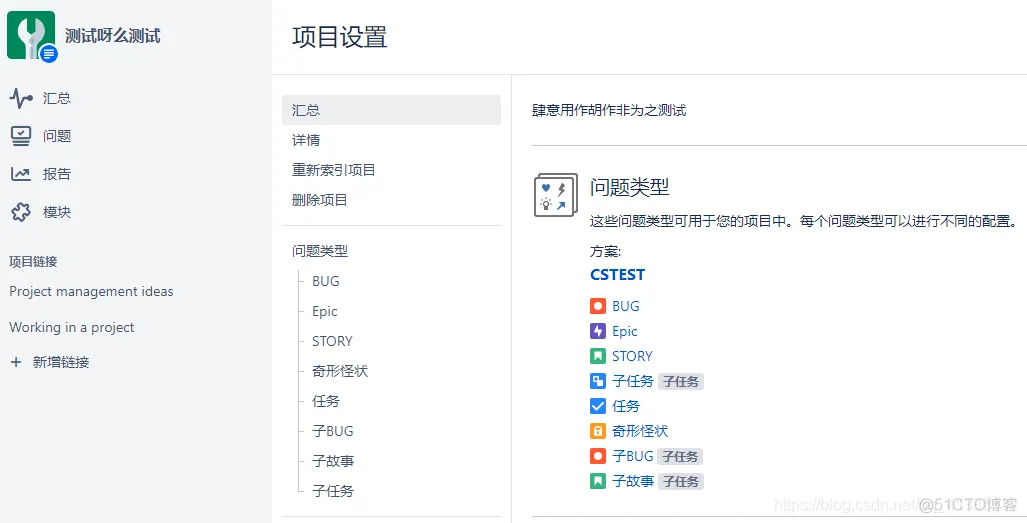This screenshot has height=523, width=1027.
Task: Select 子故事 under 问题类型 tree
Action: pyautogui.click(x=333, y=461)
